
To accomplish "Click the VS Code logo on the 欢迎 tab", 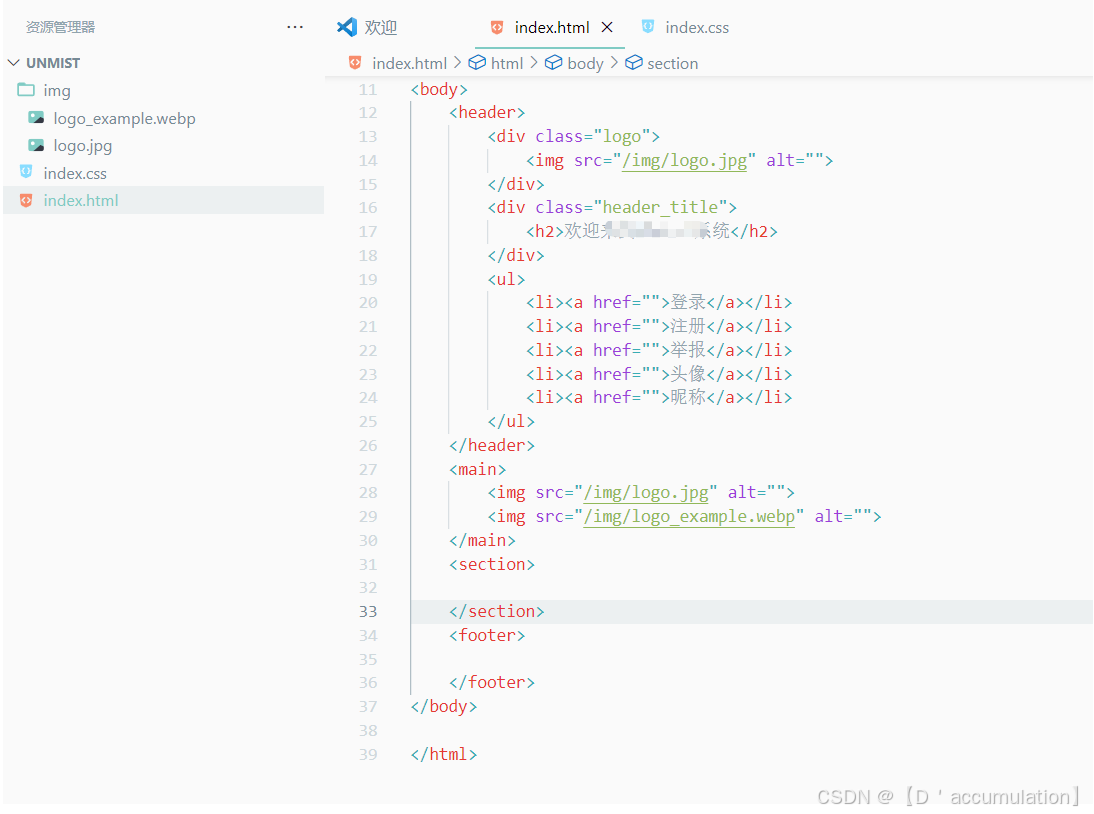I will (346, 27).
